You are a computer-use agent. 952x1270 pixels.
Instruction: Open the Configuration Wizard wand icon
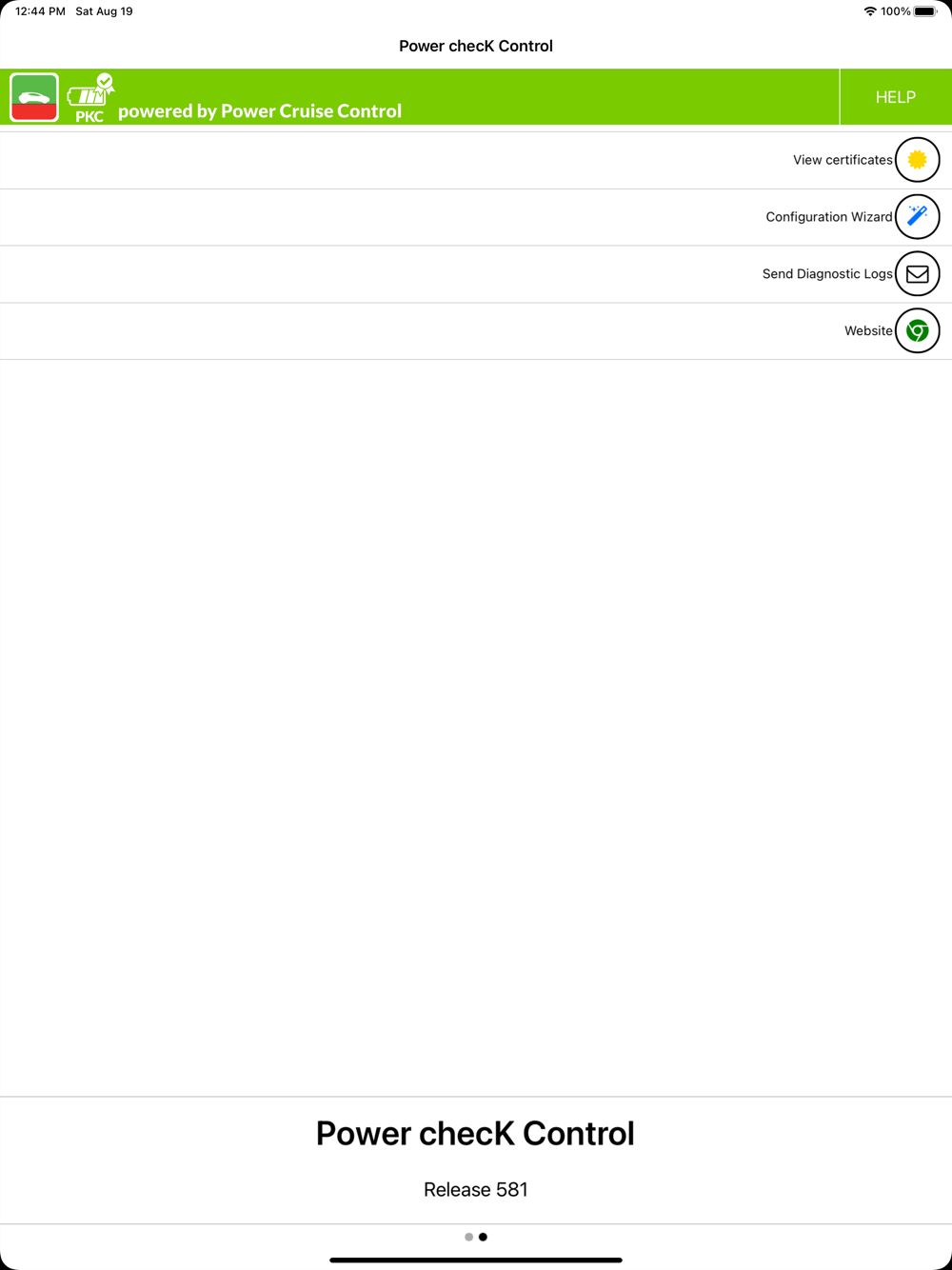point(917,217)
